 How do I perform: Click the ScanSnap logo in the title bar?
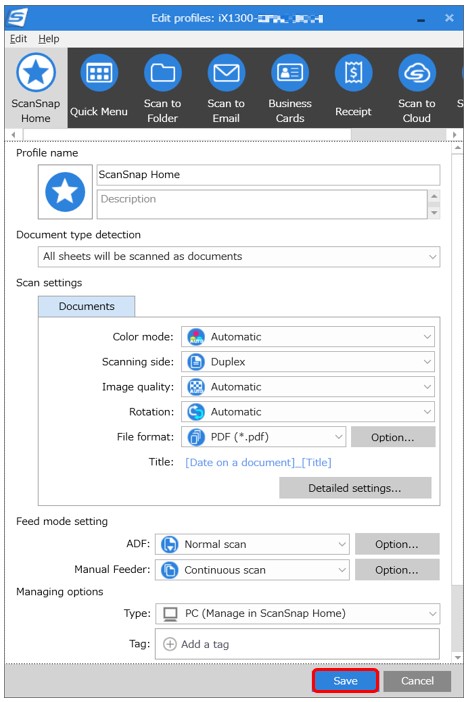pos(18,17)
